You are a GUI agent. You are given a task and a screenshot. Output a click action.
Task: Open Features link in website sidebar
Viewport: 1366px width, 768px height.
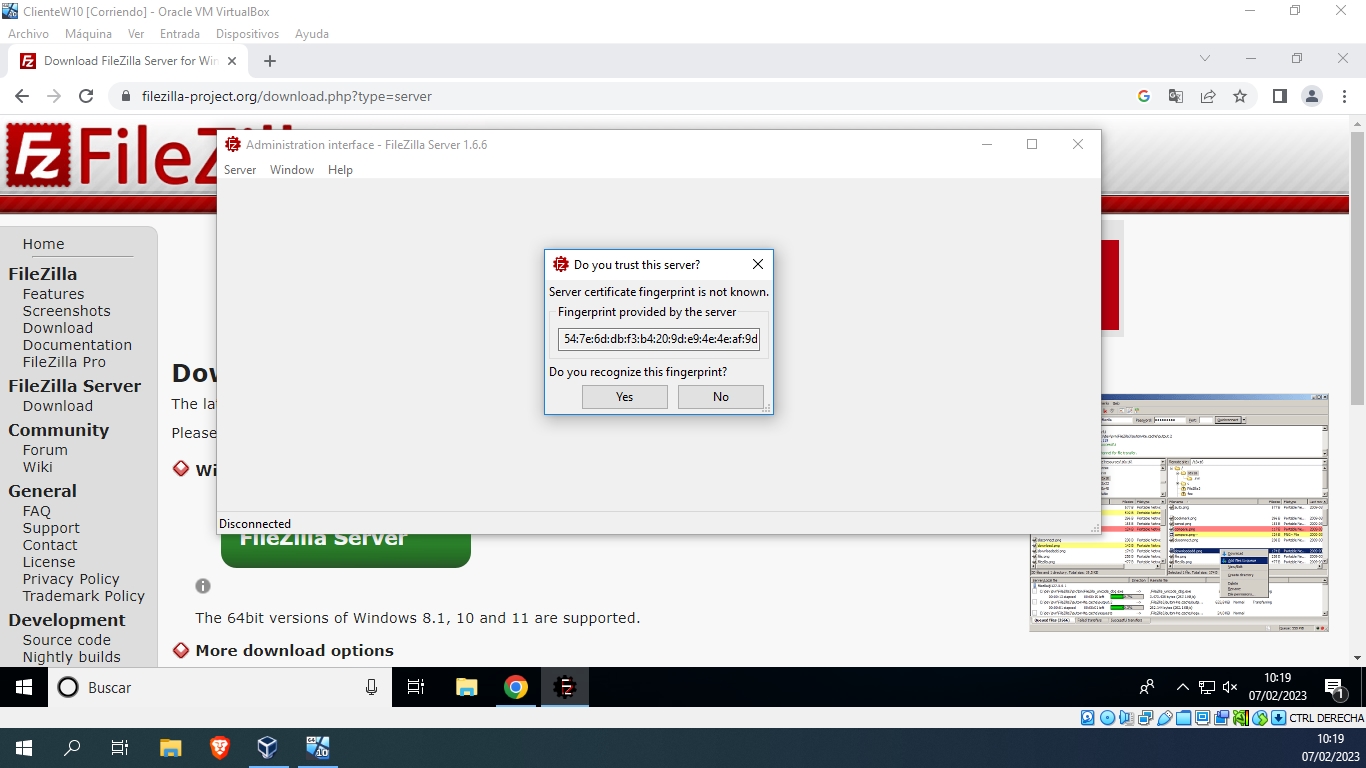pos(53,294)
